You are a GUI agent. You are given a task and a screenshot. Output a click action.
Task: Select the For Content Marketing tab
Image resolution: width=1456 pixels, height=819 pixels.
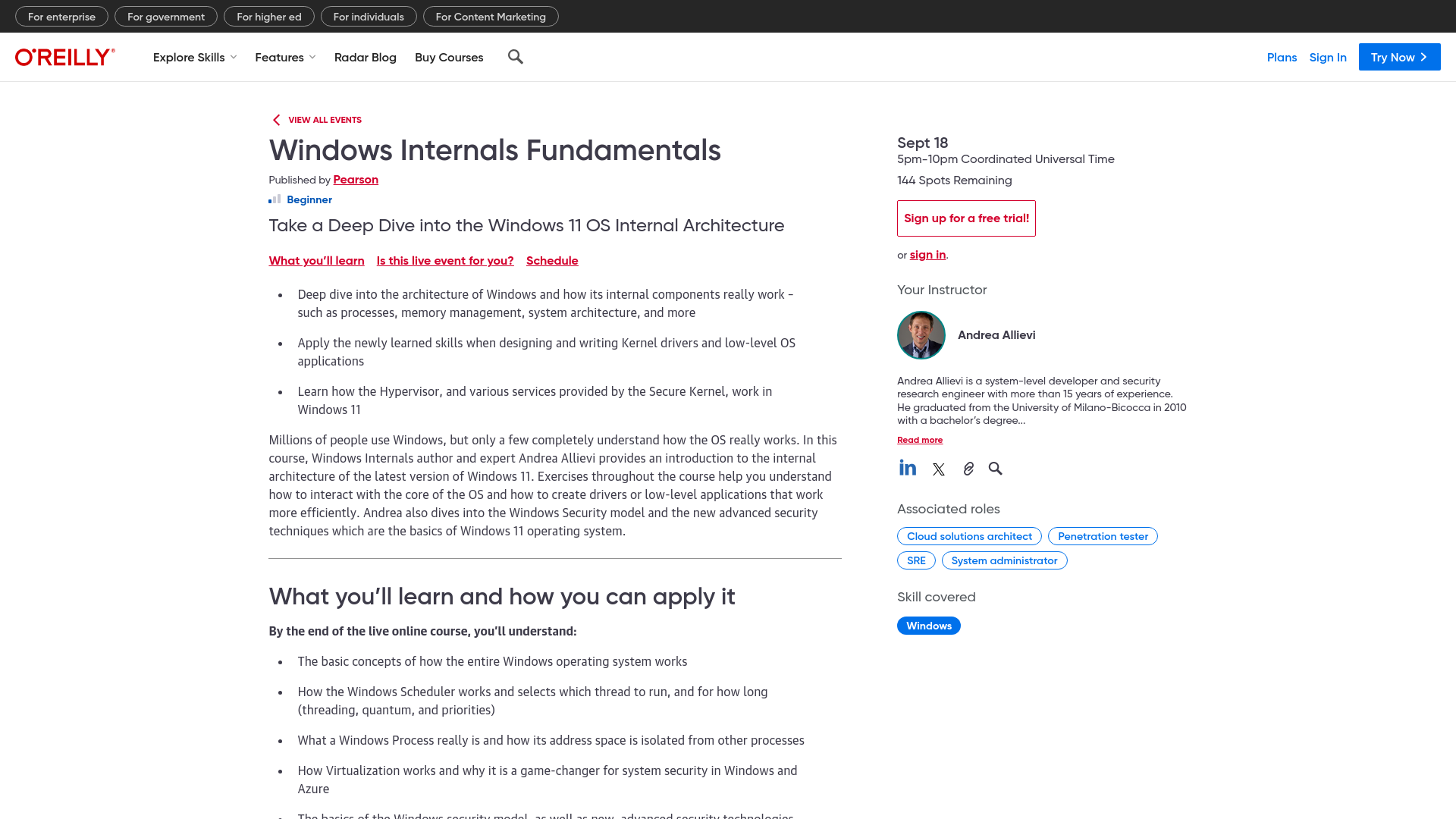pyautogui.click(x=491, y=17)
